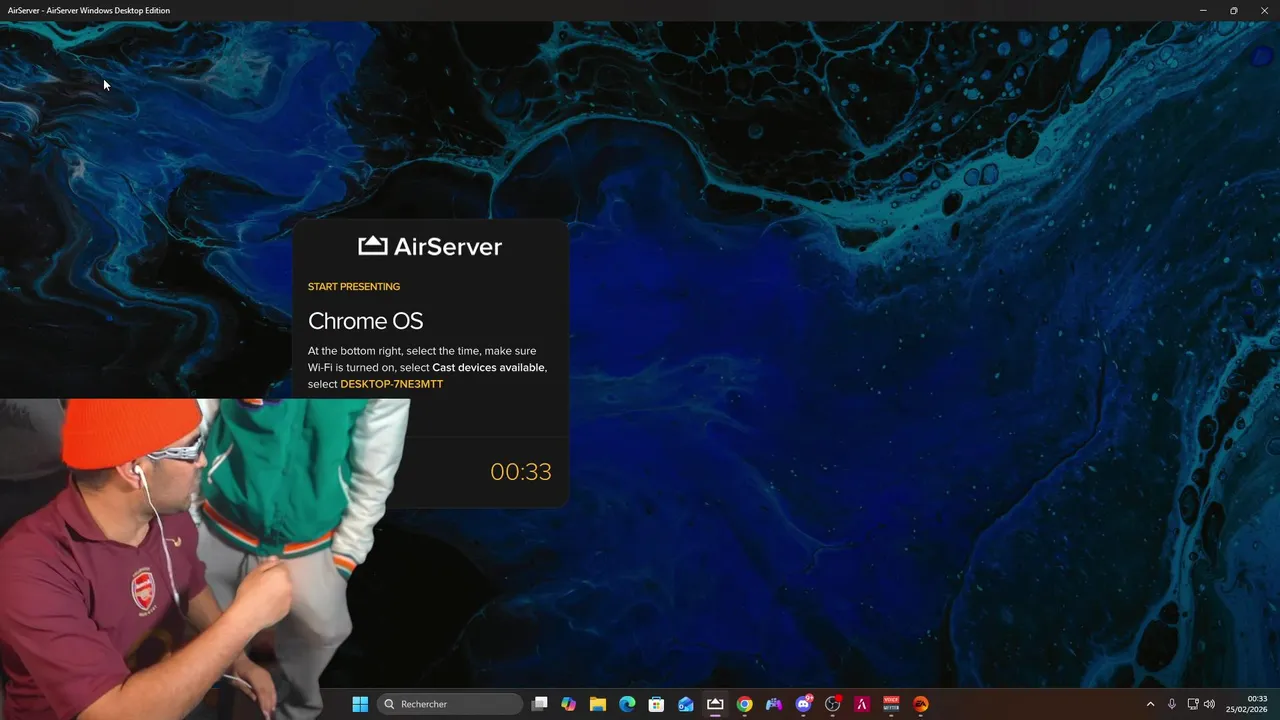This screenshot has width=1280, height=720.
Task: Click the START PRESENTING label
Action: [x=354, y=287]
